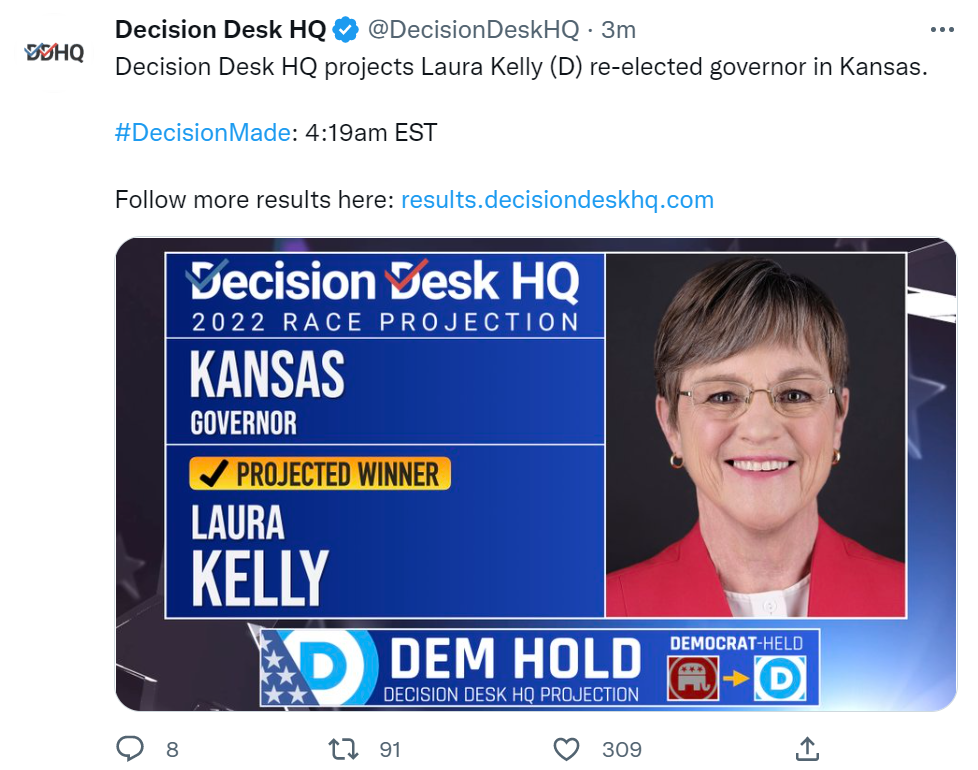Open the 3m timestamp link
Viewport: 978px width, 770px height.
click(618, 29)
